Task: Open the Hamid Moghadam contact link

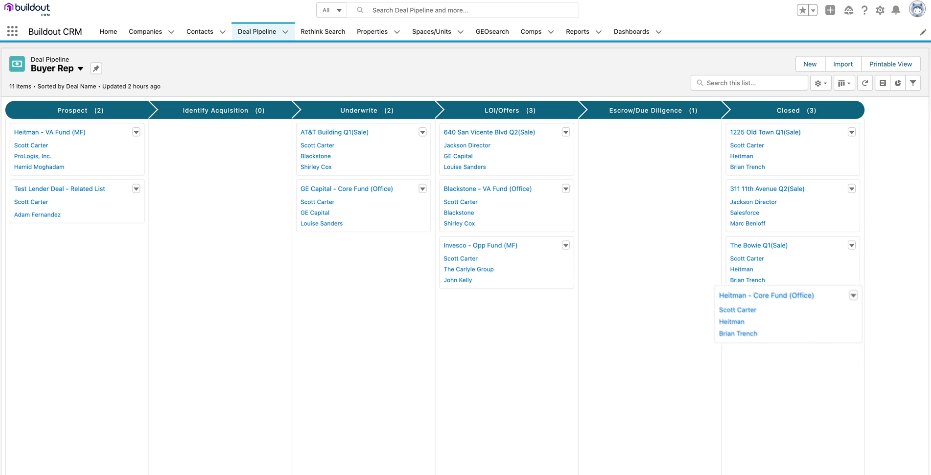Action: pos(39,167)
